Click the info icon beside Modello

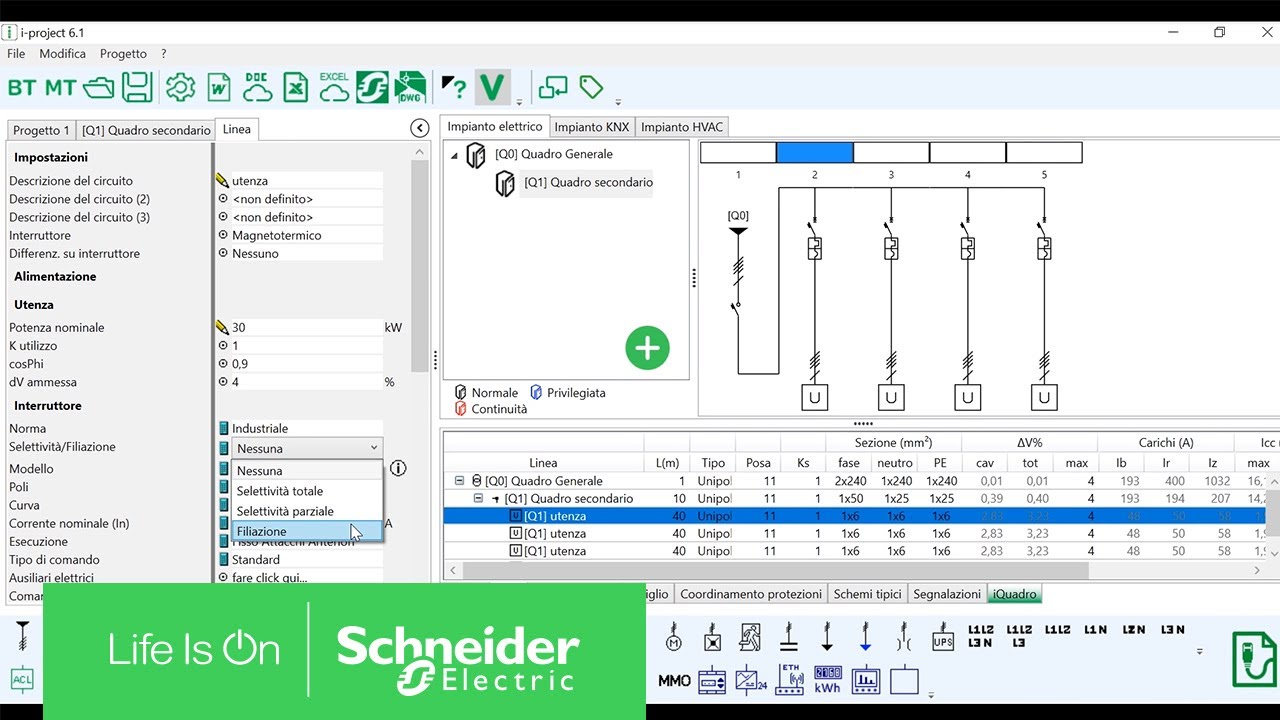398,468
